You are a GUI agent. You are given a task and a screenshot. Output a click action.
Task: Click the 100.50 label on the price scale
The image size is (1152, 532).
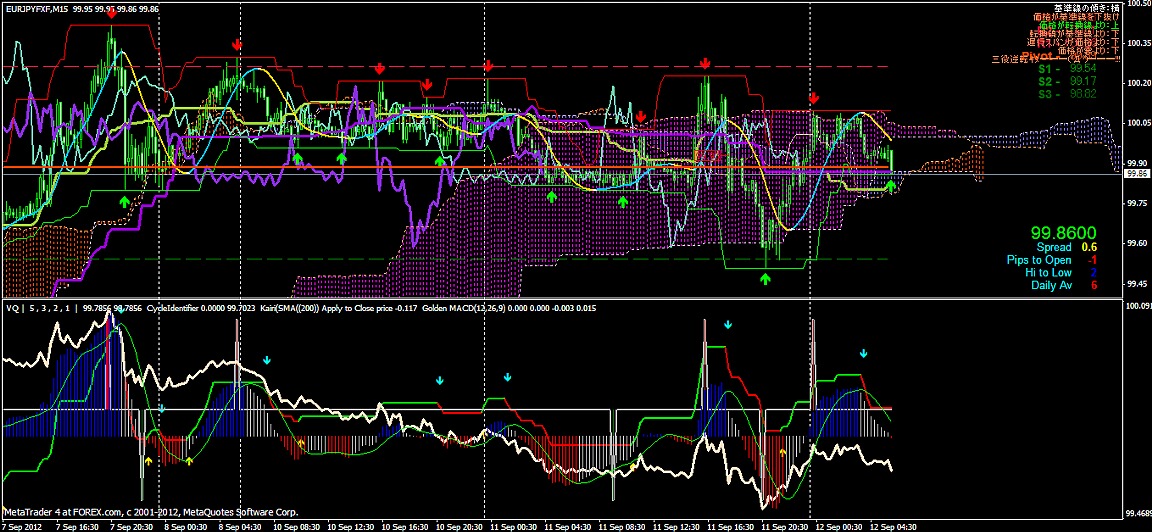pos(1138,3)
